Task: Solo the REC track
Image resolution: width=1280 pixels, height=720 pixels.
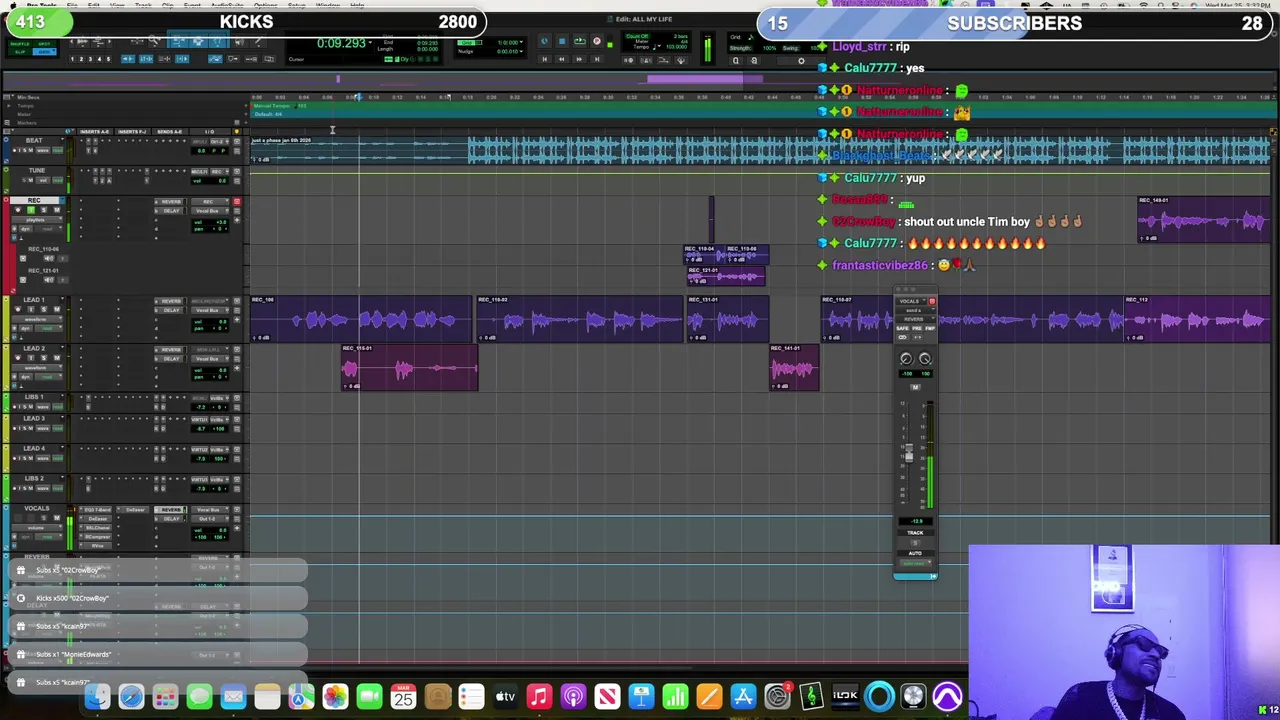Action: 44,210
